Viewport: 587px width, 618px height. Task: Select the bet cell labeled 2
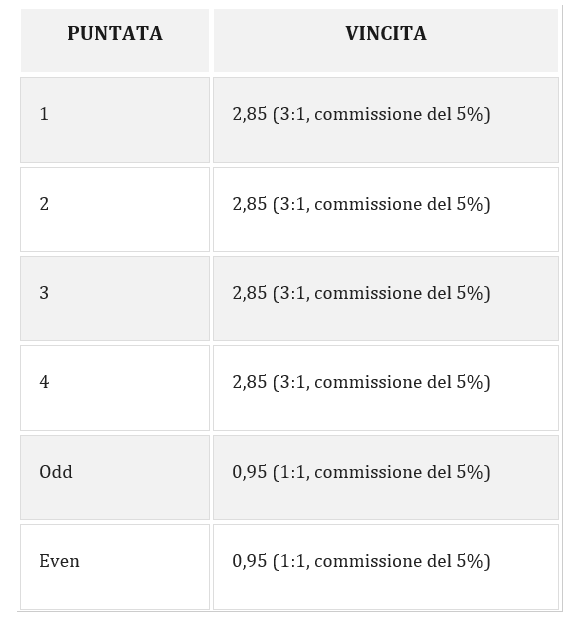pyautogui.click(x=115, y=209)
